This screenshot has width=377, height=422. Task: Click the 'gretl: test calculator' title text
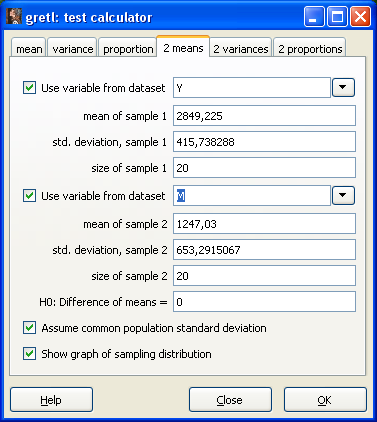point(89,17)
